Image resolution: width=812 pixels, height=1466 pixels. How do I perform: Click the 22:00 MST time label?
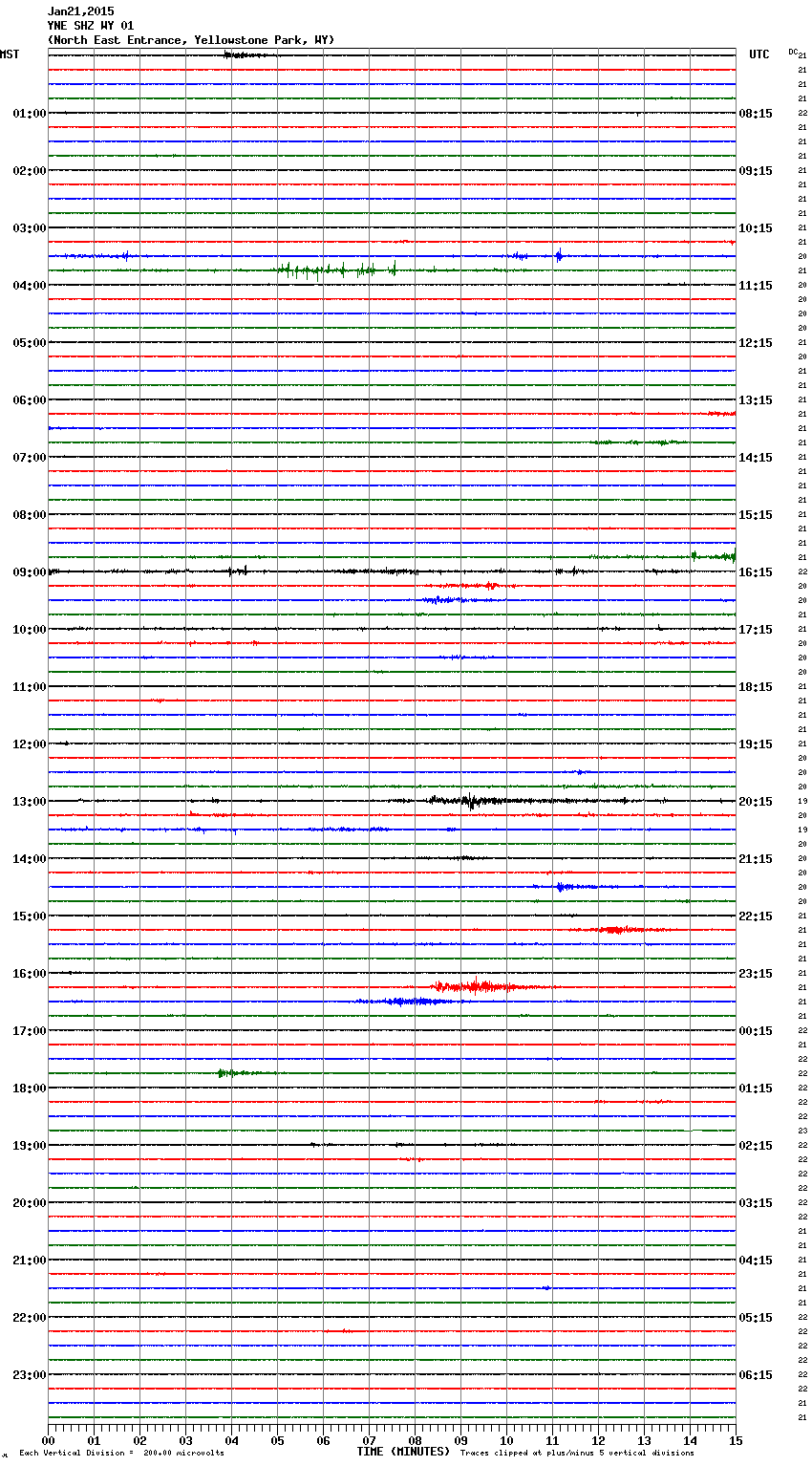click(30, 1318)
